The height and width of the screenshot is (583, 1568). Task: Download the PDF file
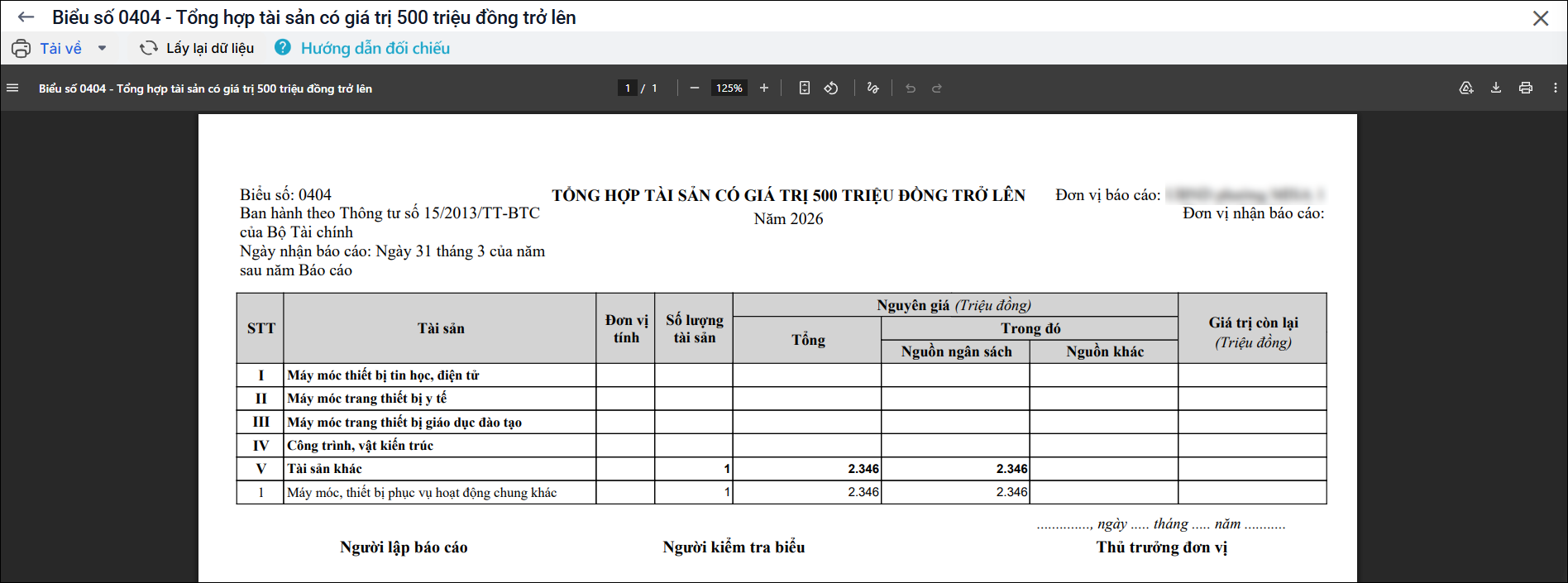point(1496,88)
